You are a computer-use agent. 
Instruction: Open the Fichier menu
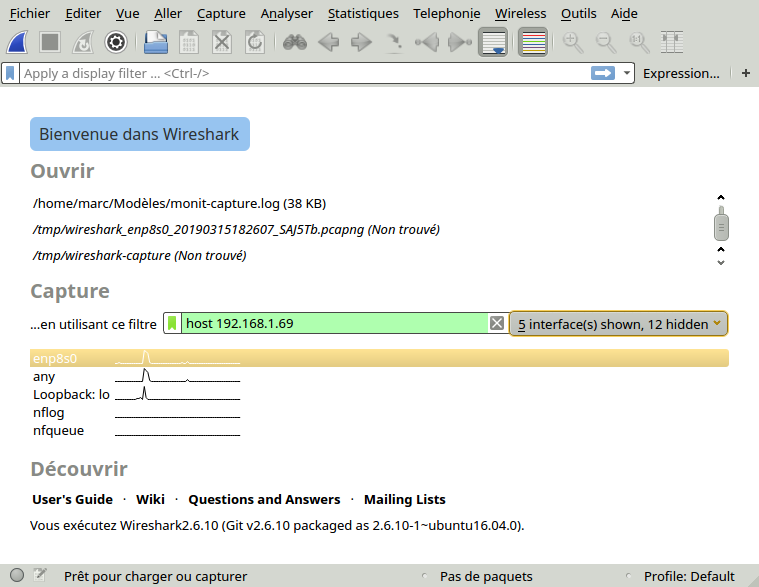(29, 14)
